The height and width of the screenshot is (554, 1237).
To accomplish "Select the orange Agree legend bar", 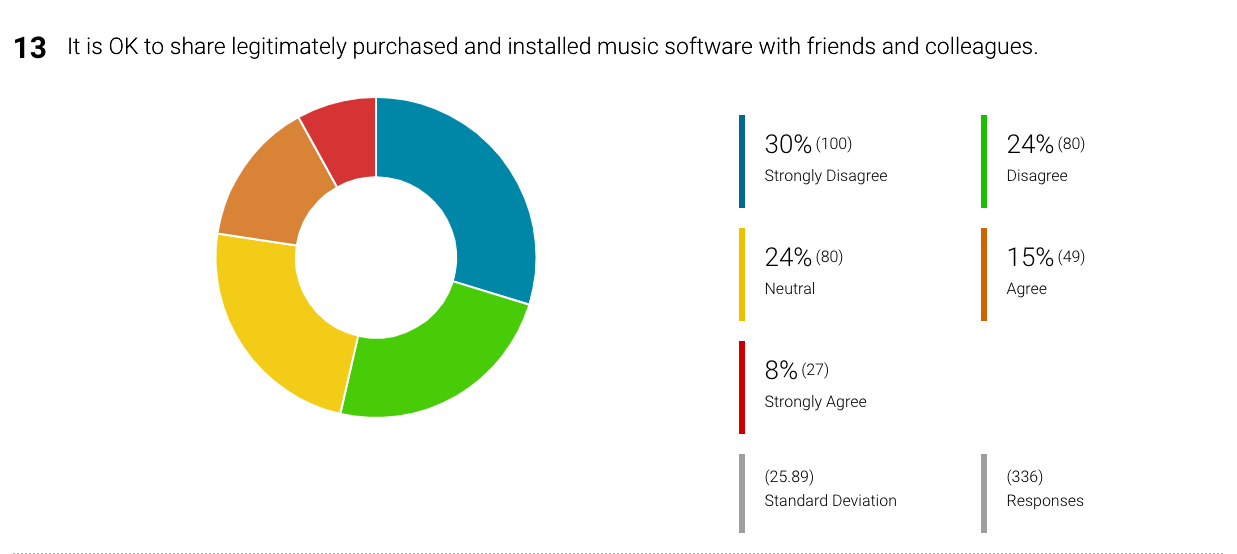I will pyautogui.click(x=984, y=274).
